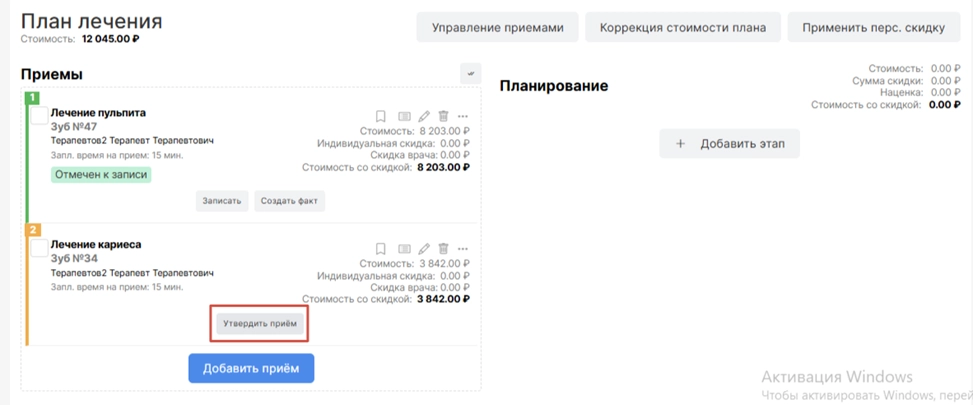Open Коррекция стоимости плана
The height and width of the screenshot is (405, 973).
click(x=683, y=27)
